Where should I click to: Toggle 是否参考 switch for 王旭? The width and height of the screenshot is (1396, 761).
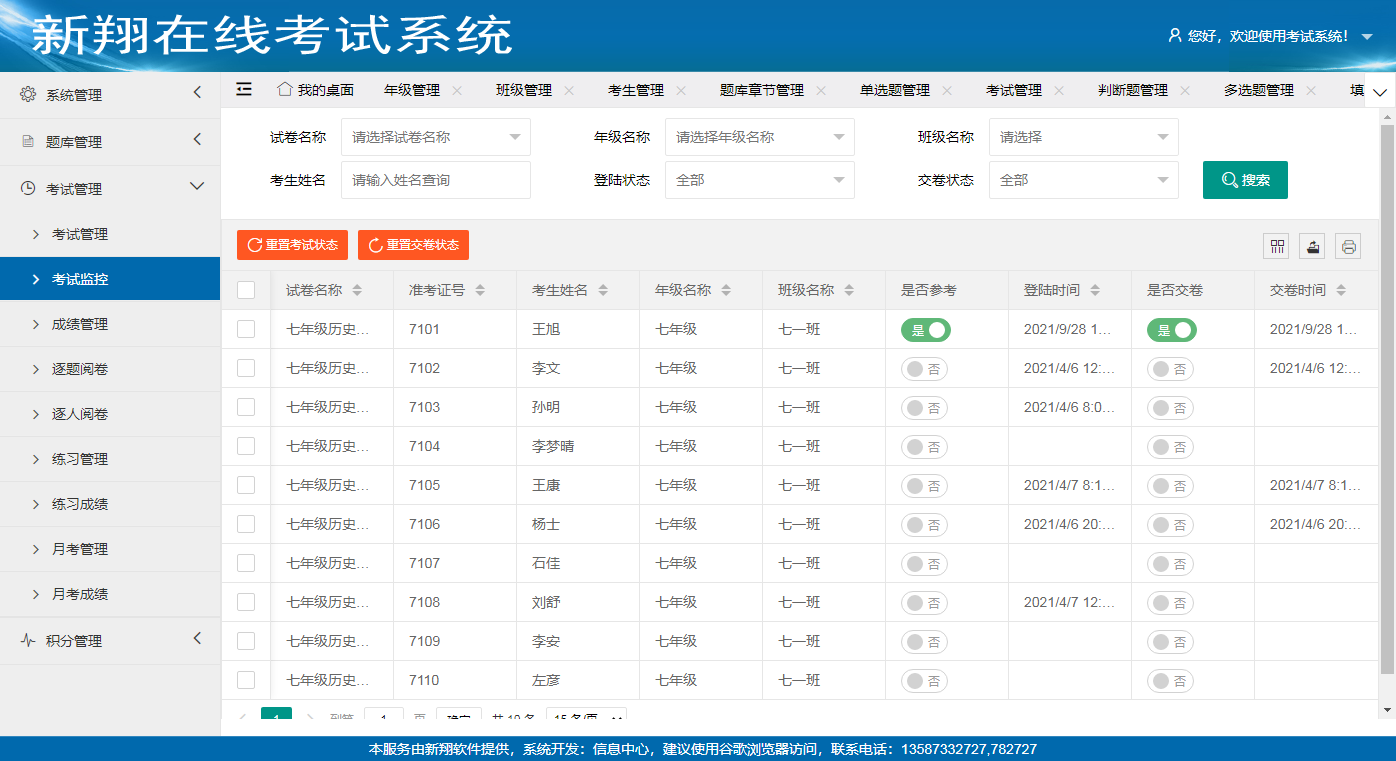coord(925,330)
